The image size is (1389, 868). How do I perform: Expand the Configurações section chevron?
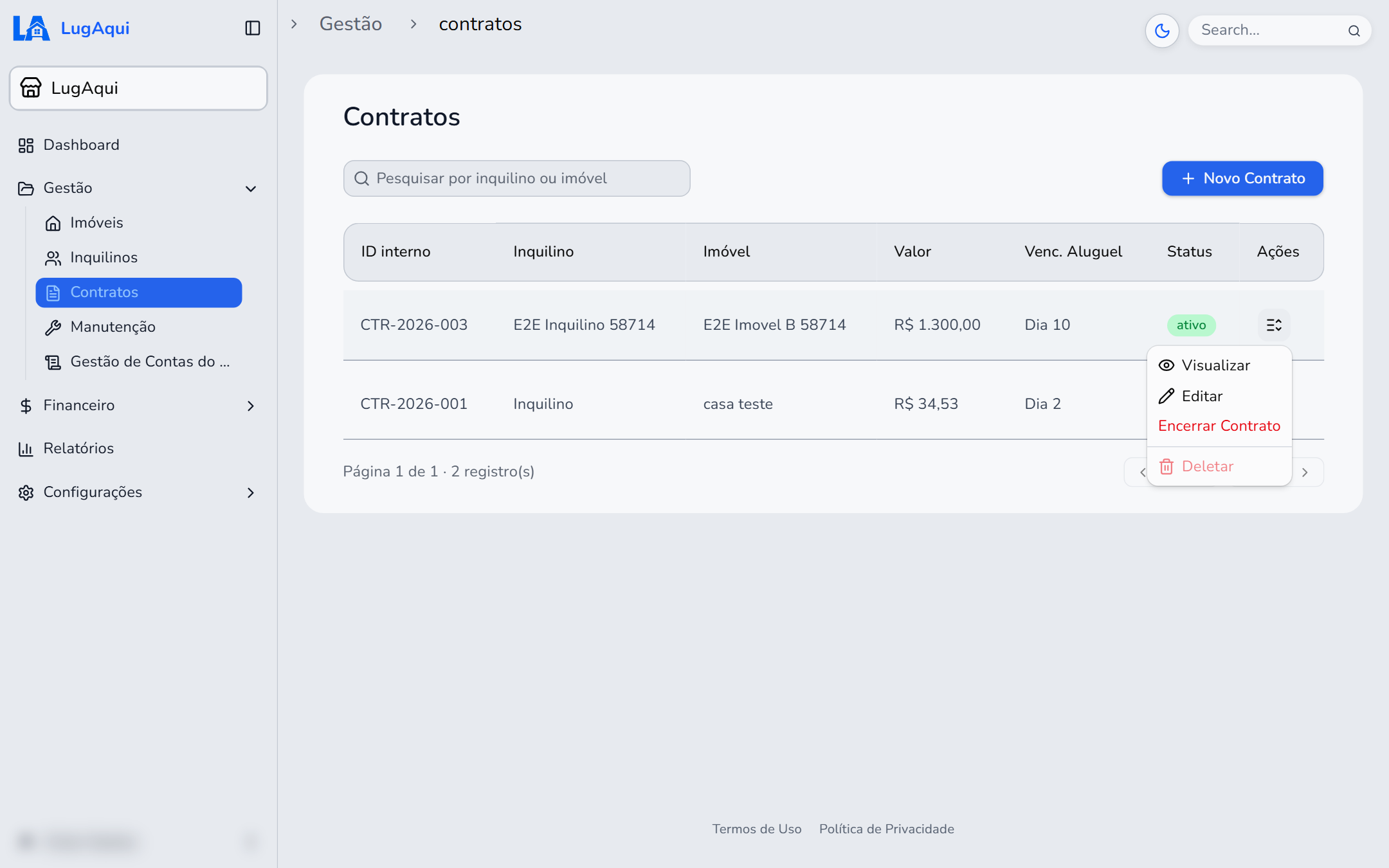tap(251, 493)
